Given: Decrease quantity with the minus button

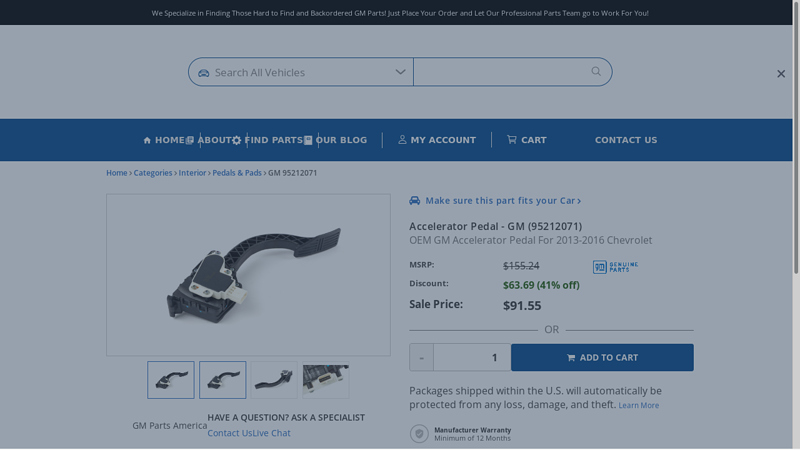Looking at the screenshot, I should 421,358.
